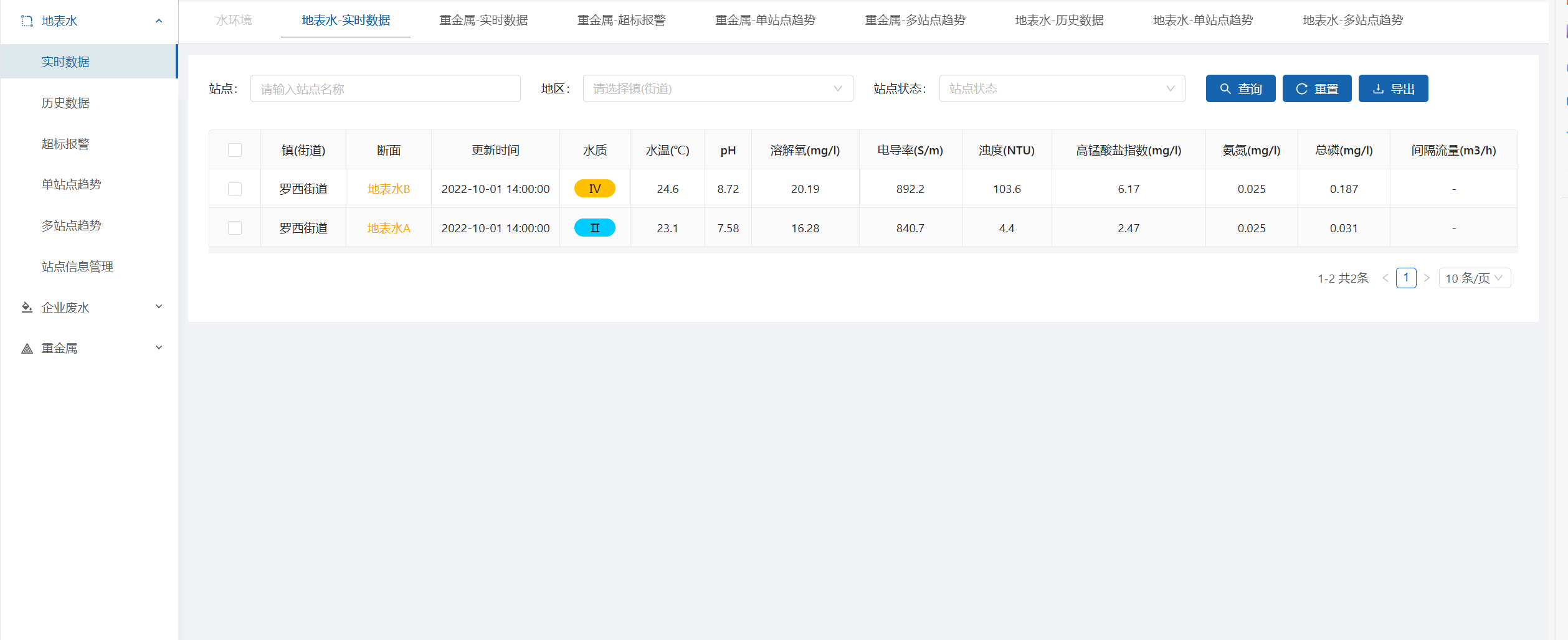Check the row checkbox for 地表水A
The image size is (1568, 640).
pyautogui.click(x=235, y=228)
